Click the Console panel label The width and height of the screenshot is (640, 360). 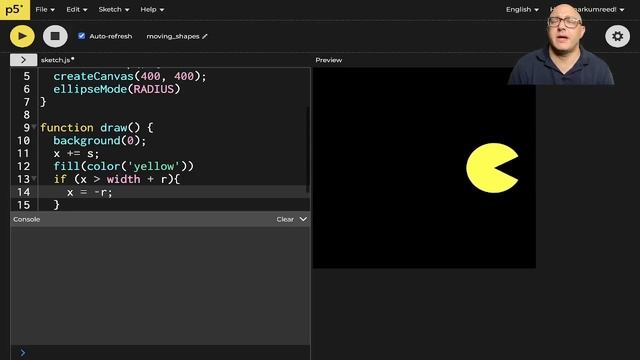pyautogui.click(x=27, y=219)
